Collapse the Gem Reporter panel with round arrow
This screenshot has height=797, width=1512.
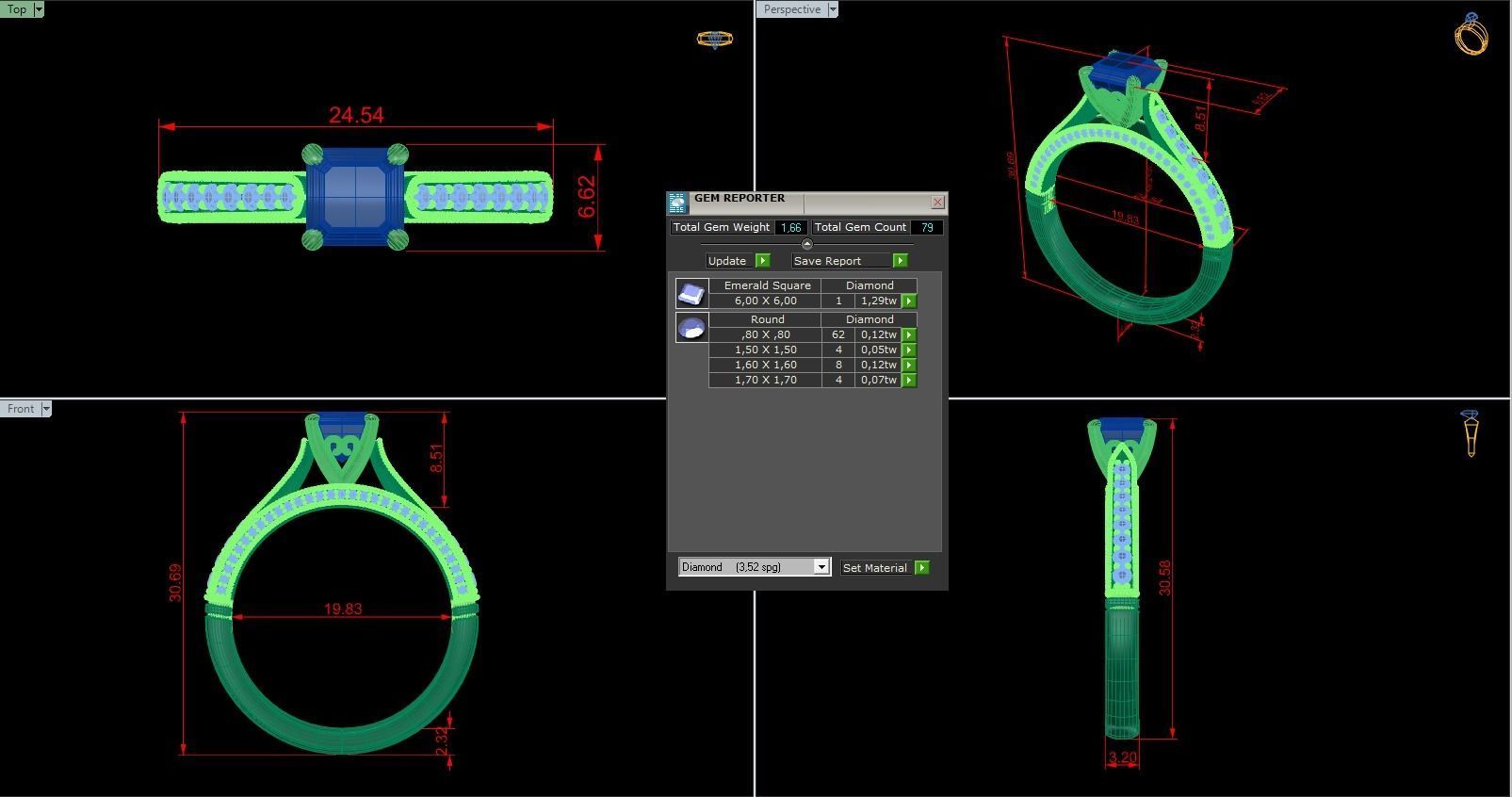pyautogui.click(x=806, y=244)
